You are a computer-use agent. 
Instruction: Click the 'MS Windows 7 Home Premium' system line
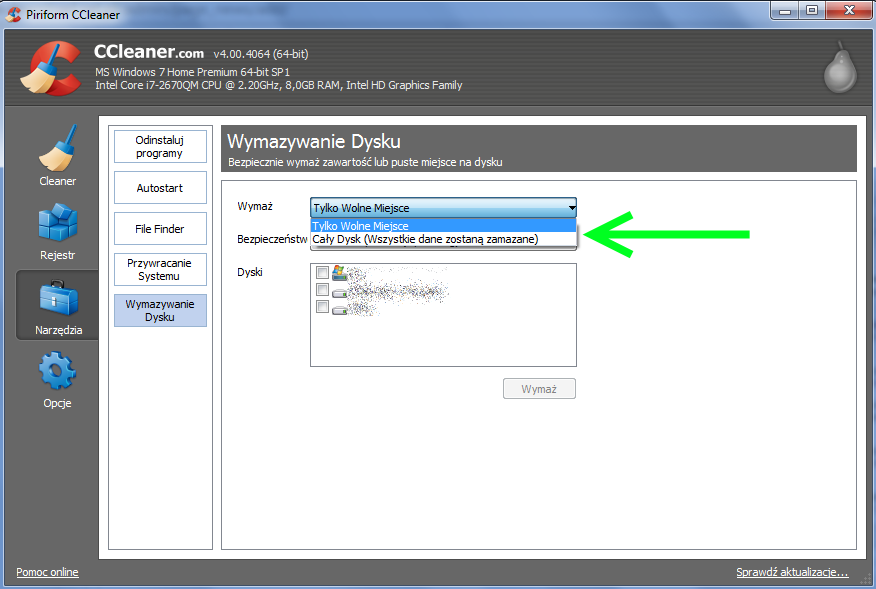point(192,72)
